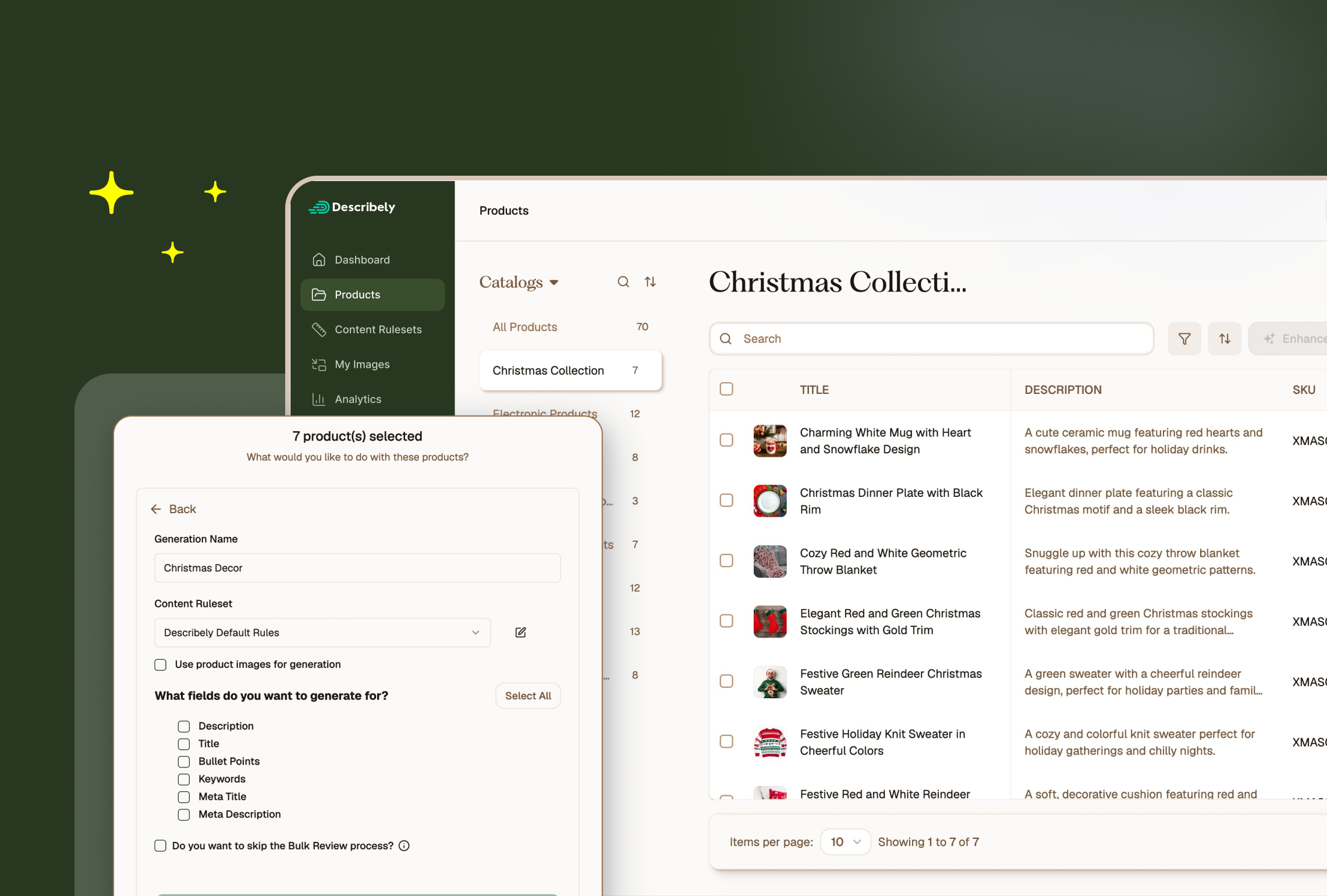The width and height of the screenshot is (1327, 896).
Task: Click the catalogs search magnifier icon
Action: coord(623,282)
